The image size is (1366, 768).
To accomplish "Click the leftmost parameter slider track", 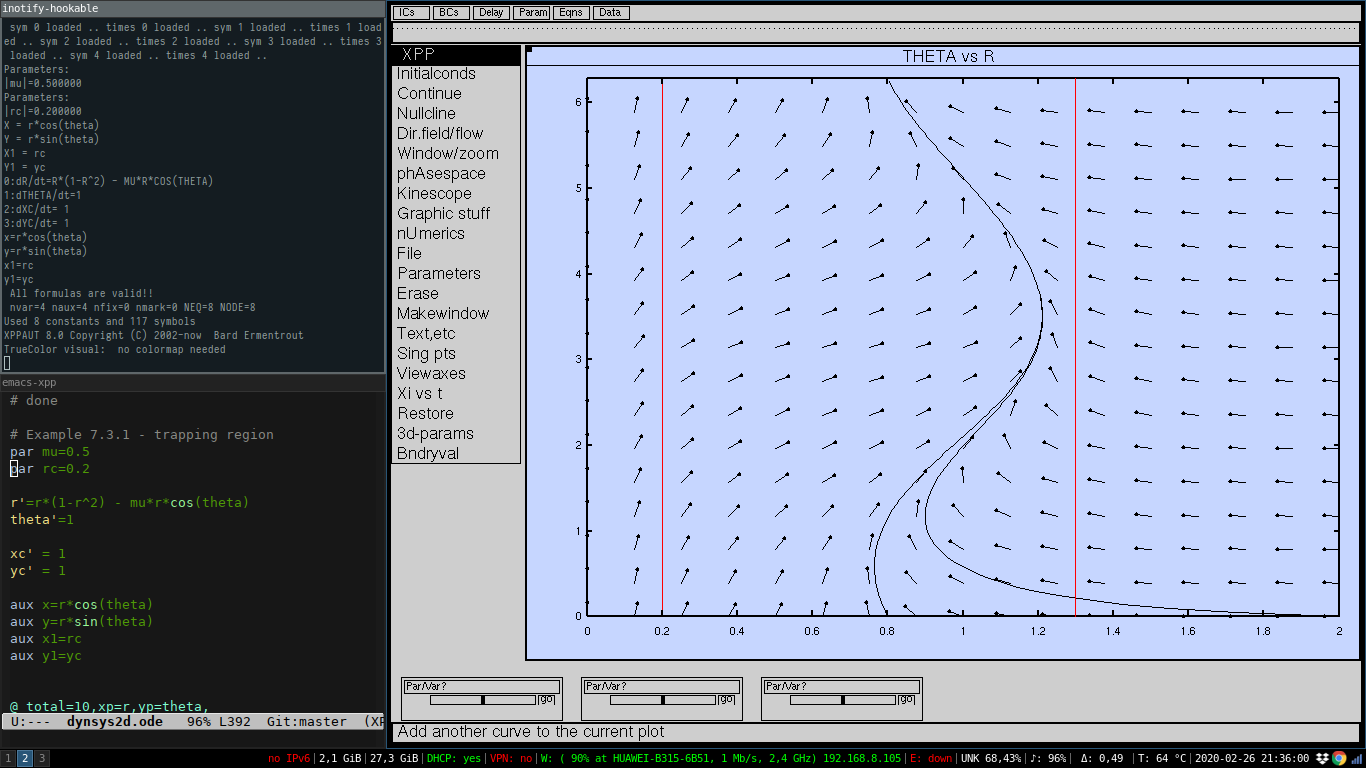I will [x=483, y=700].
